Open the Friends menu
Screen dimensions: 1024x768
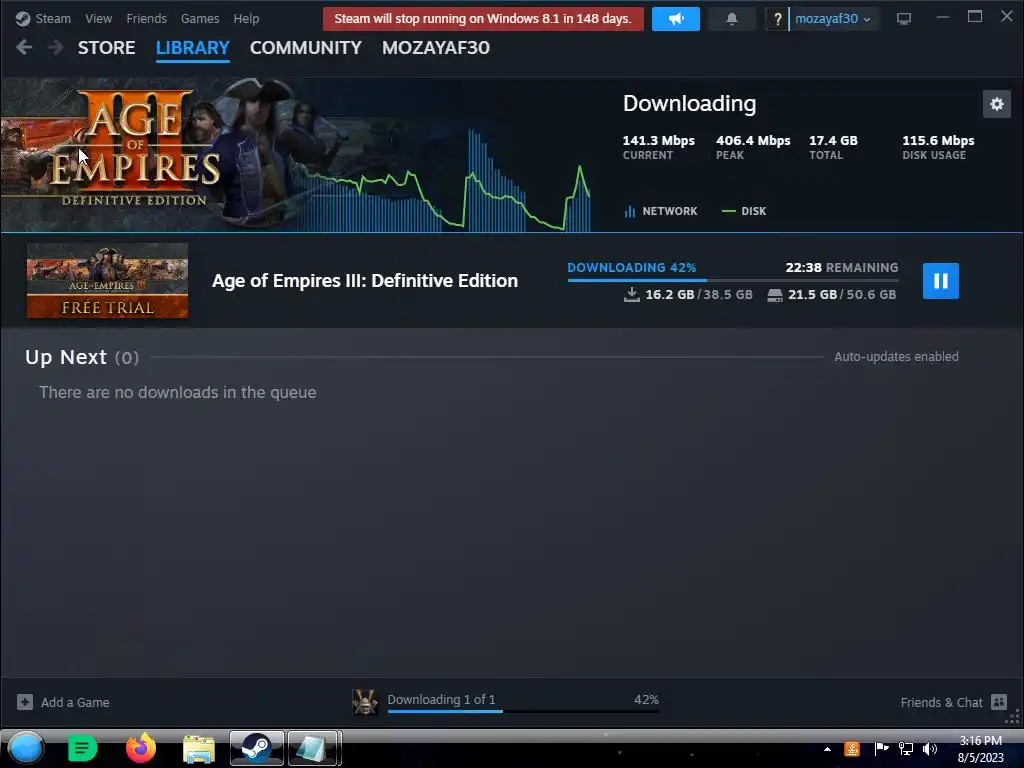(146, 19)
